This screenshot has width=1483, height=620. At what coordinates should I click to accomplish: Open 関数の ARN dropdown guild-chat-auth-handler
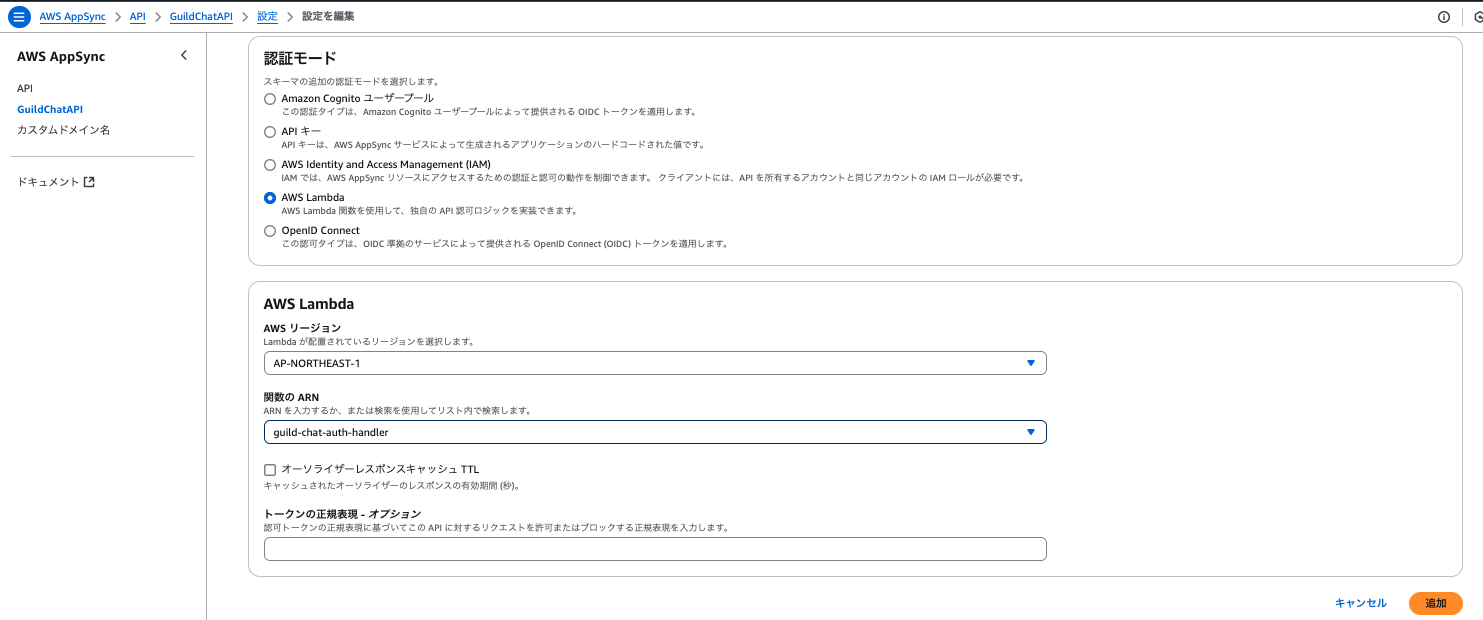pyautogui.click(x=655, y=432)
